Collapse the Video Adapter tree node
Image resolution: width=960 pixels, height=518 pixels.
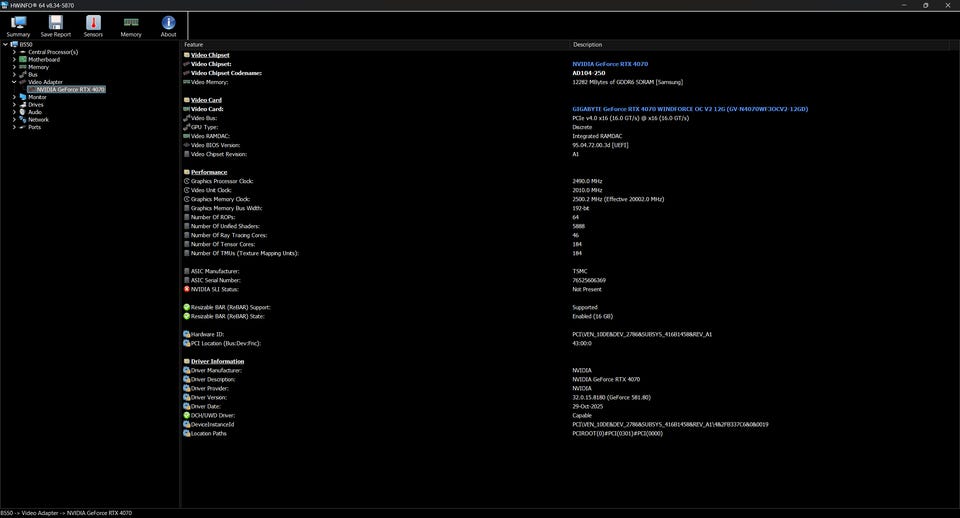(x=14, y=82)
